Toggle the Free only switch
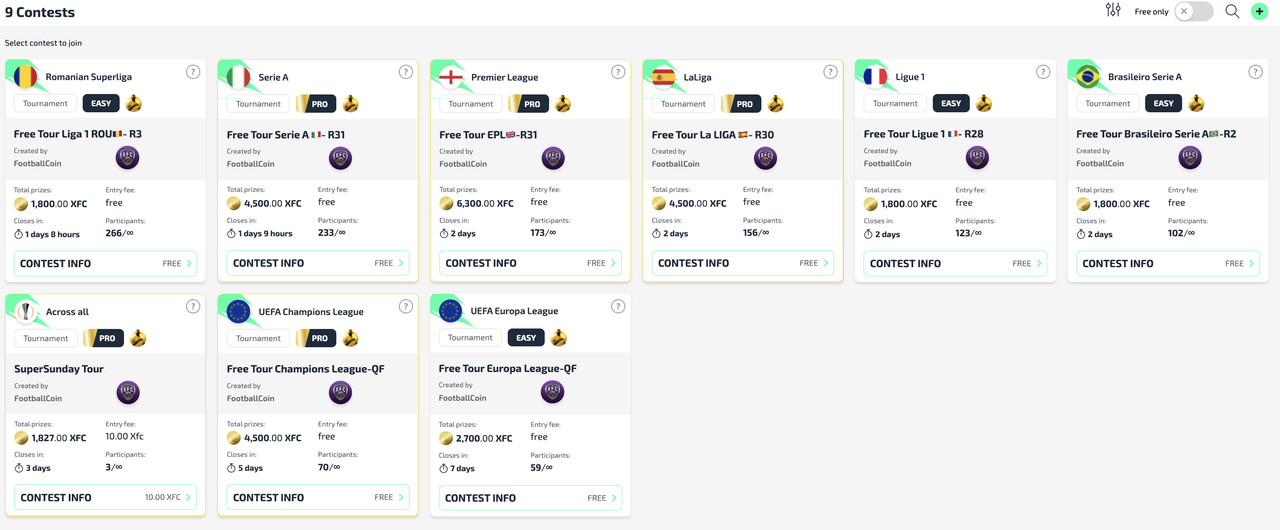 1193,11
